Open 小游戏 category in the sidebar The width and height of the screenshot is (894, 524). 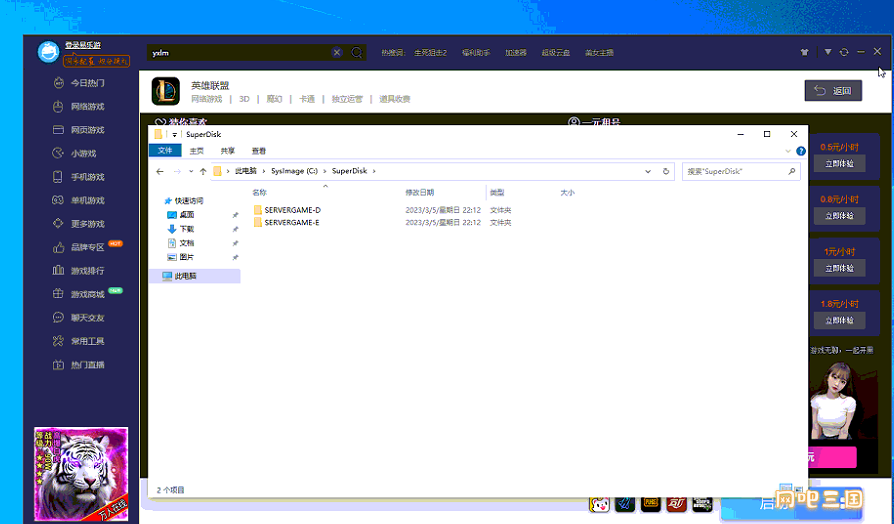tap(75, 153)
